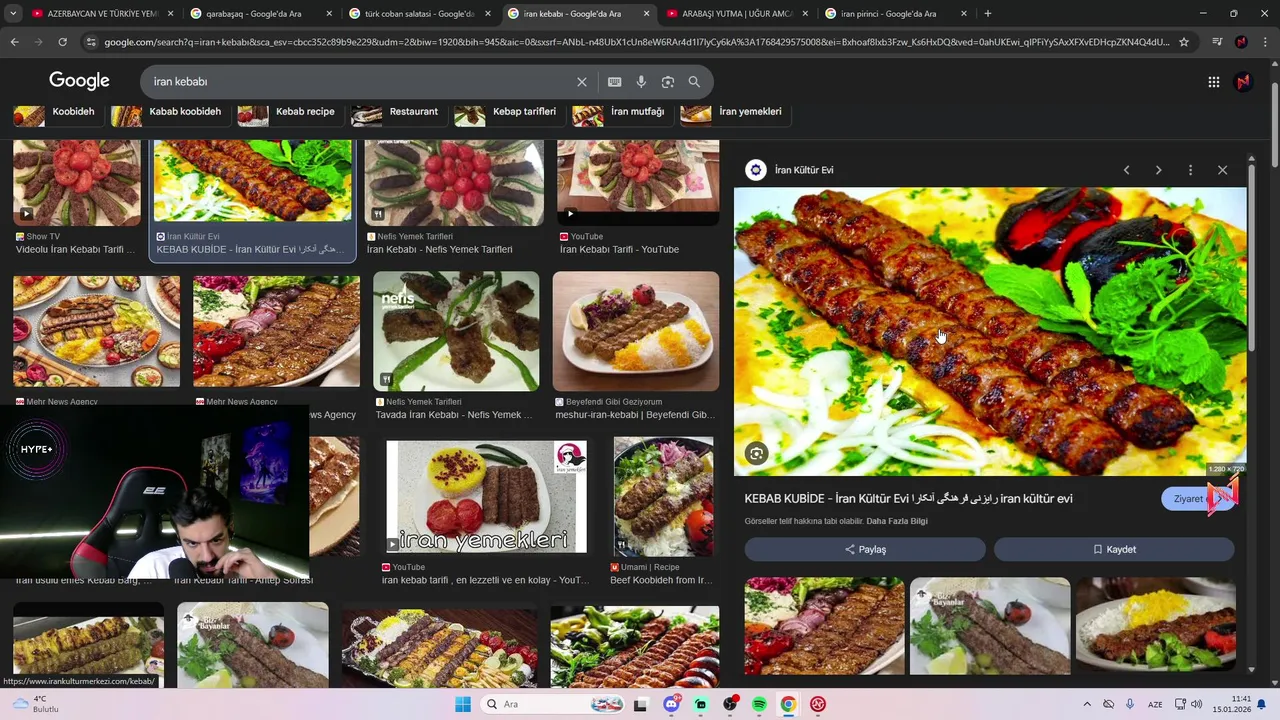Search this image with Lens in preview
Screen dimensions: 1280x720
click(757, 454)
